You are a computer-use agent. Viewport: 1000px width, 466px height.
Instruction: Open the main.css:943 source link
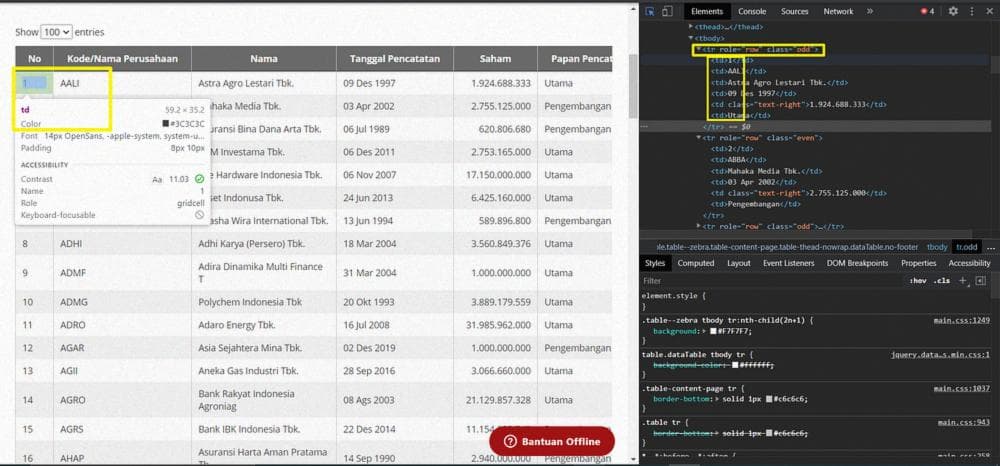[x=964, y=422]
